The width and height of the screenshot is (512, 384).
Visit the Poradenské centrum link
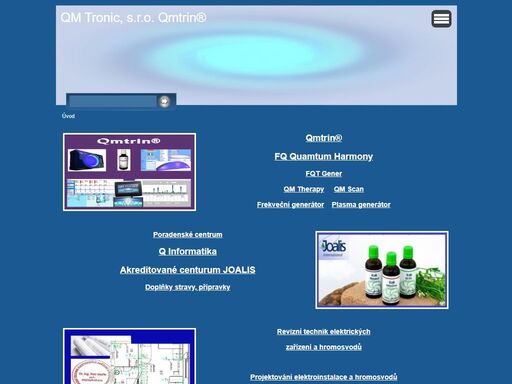[x=188, y=235]
